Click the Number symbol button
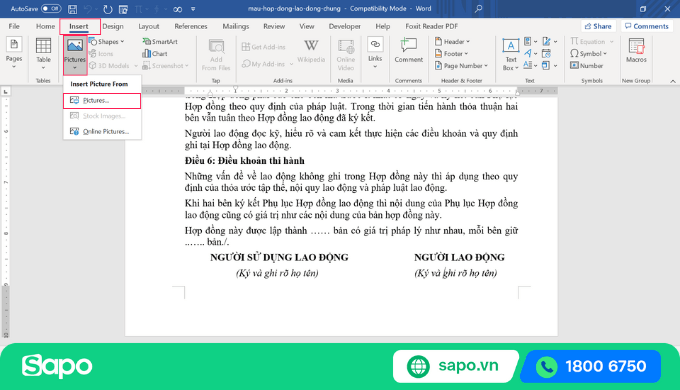 click(587, 66)
